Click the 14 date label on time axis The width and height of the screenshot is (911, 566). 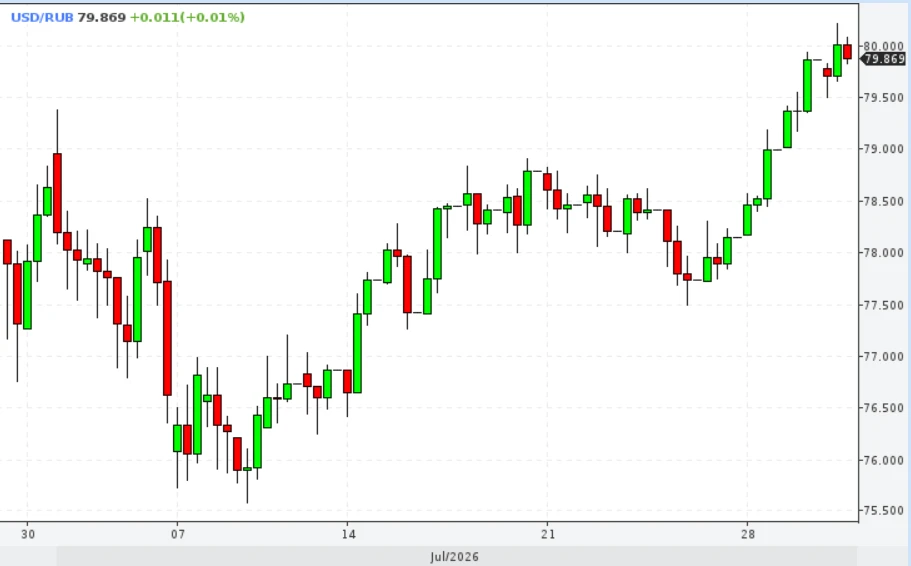347,534
